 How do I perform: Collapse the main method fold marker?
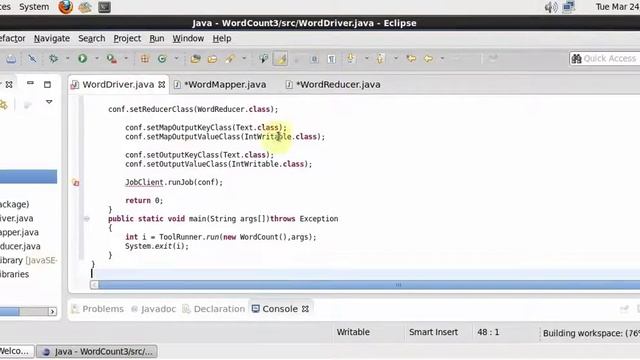point(87,219)
